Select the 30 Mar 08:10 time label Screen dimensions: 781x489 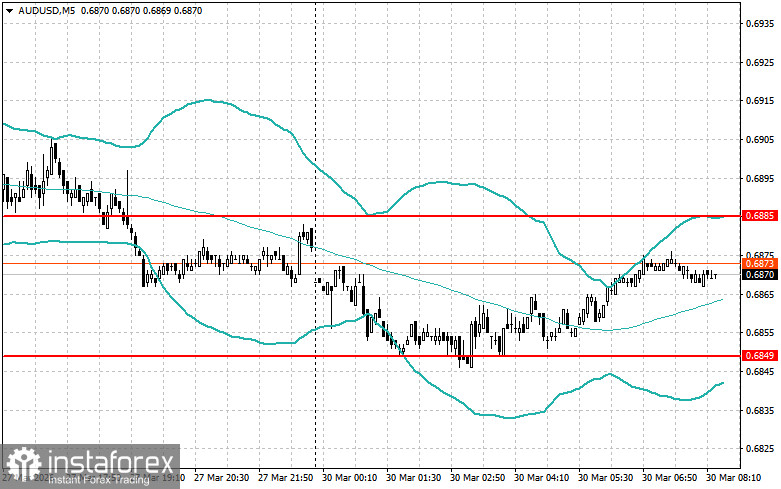[x=734, y=478]
